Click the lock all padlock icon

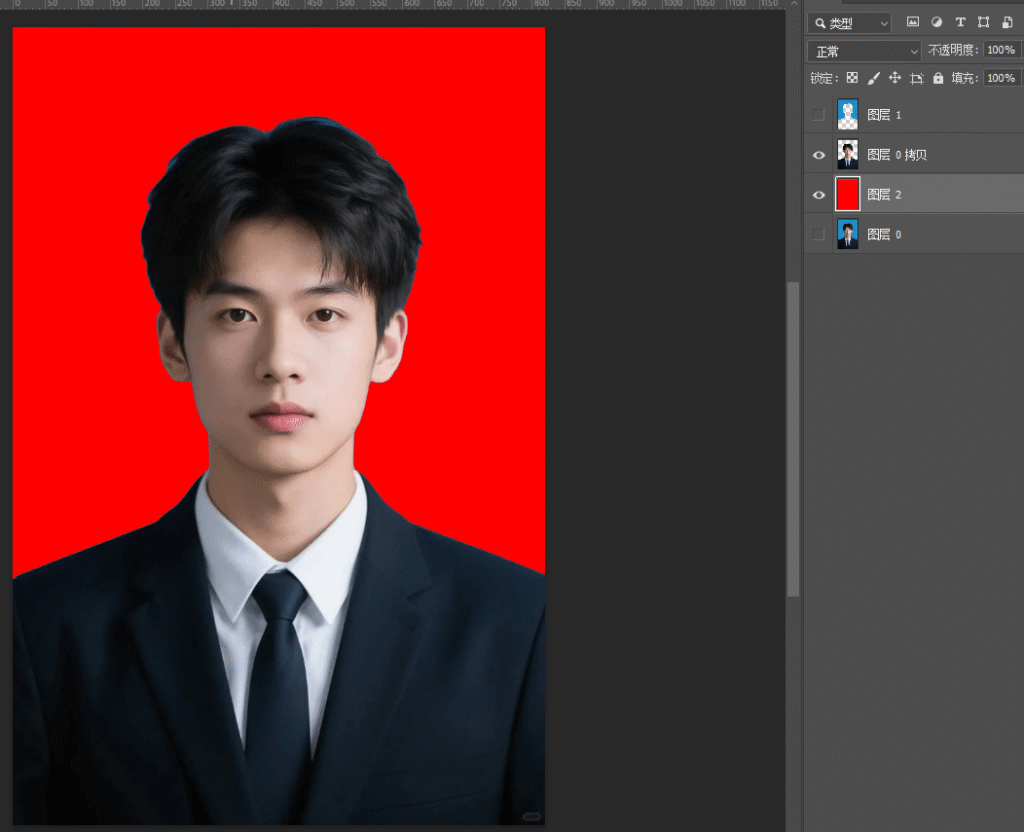(938, 78)
